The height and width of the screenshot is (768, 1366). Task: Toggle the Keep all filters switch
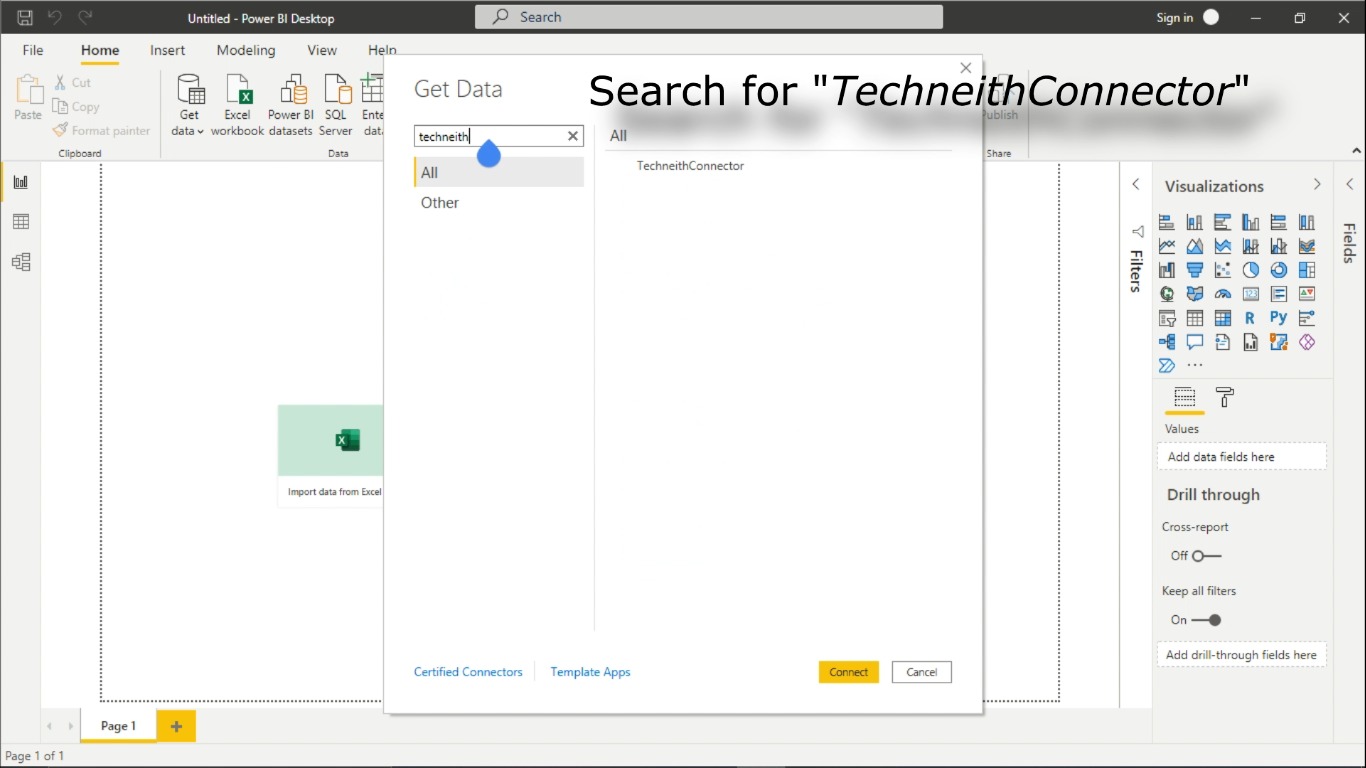click(1207, 620)
